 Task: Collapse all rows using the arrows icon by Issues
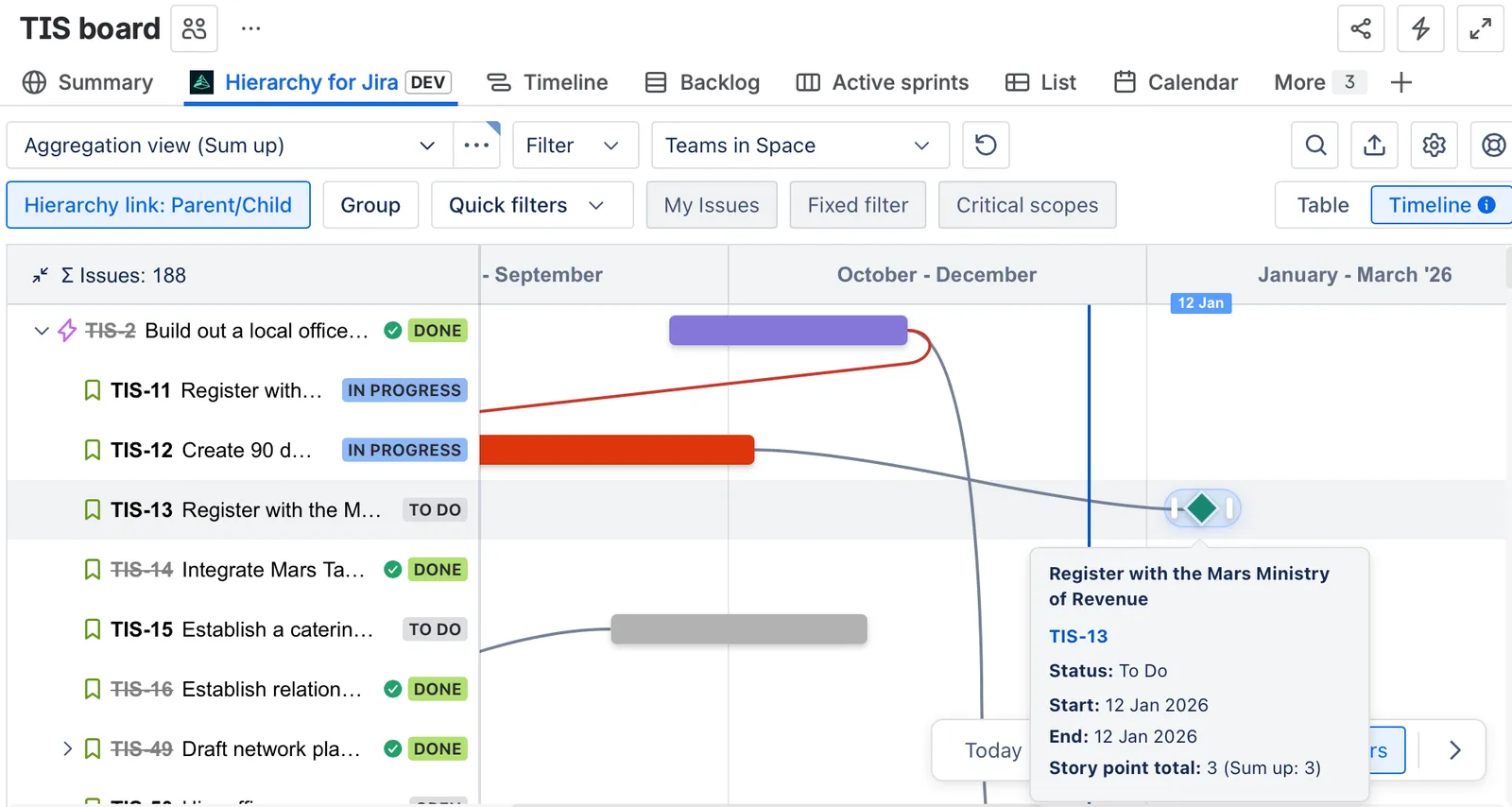40,275
